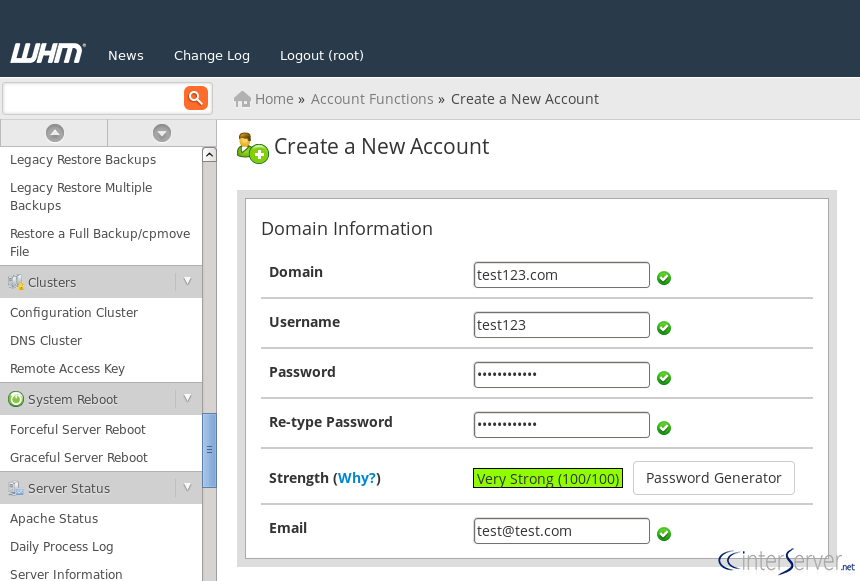Click the WHM logo
Viewport: 860px width, 581px height.
(x=48, y=53)
